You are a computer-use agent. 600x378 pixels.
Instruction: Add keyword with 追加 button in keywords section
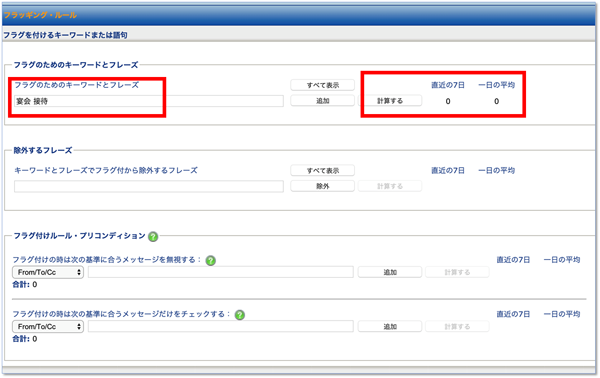point(323,101)
